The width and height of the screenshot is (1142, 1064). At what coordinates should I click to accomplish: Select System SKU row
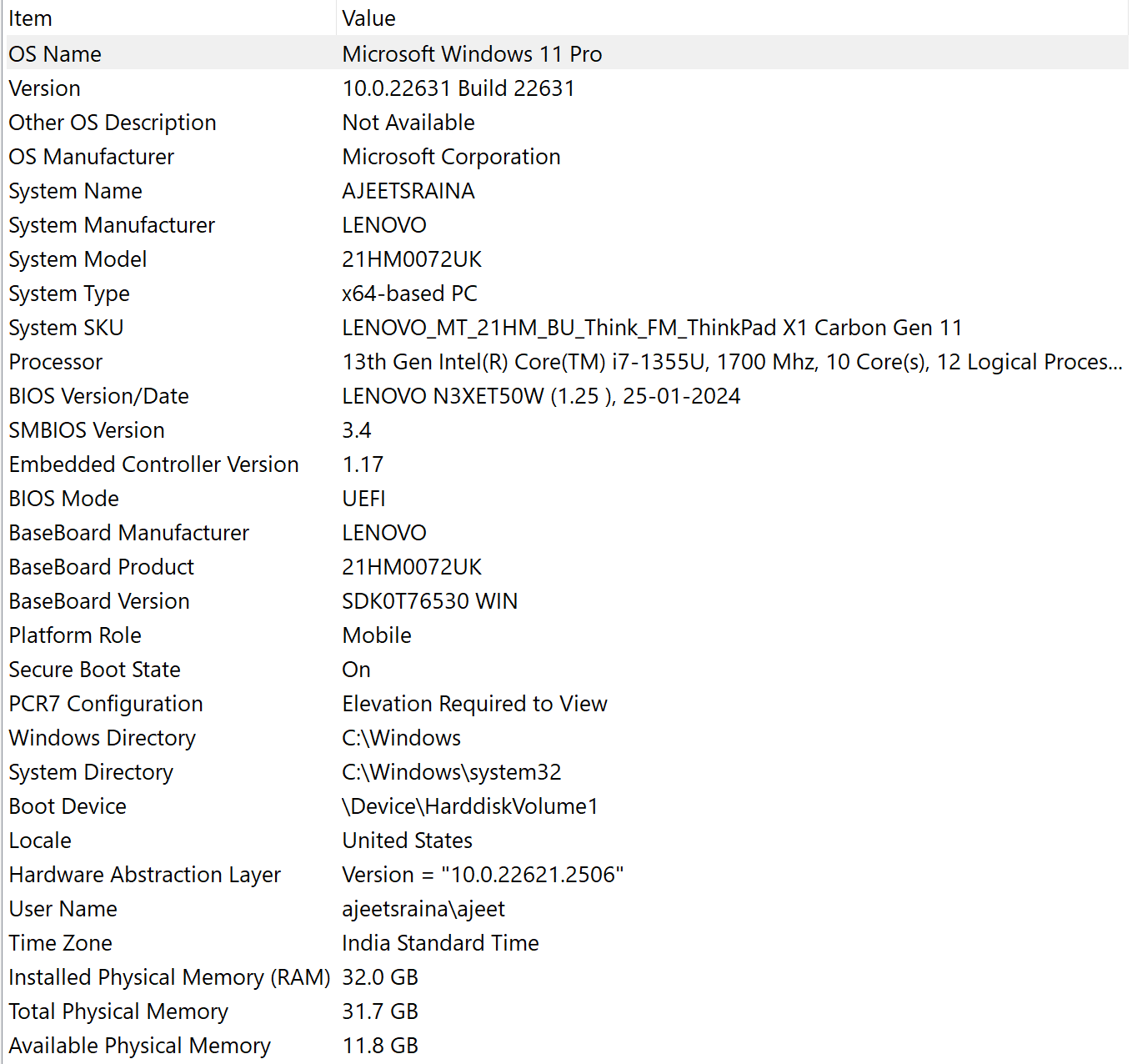tap(568, 328)
